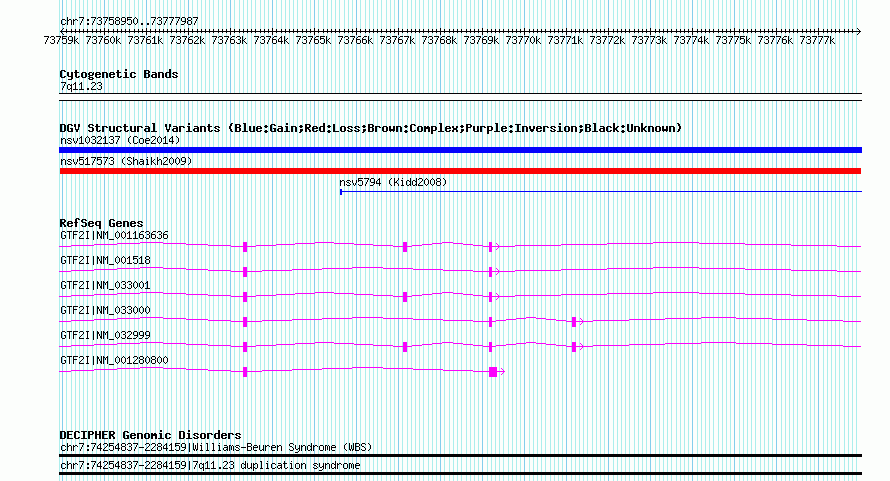This screenshot has height=481, width=890.
Task: Click the 73771k ruler label
Action: tap(565, 40)
